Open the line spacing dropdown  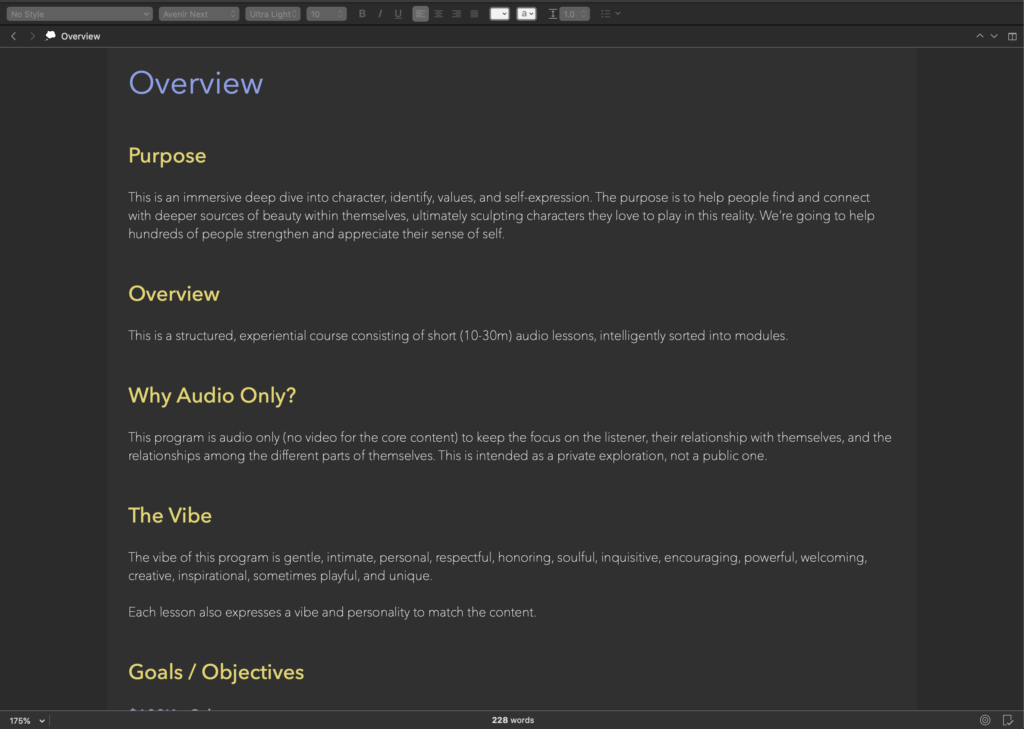[574, 14]
